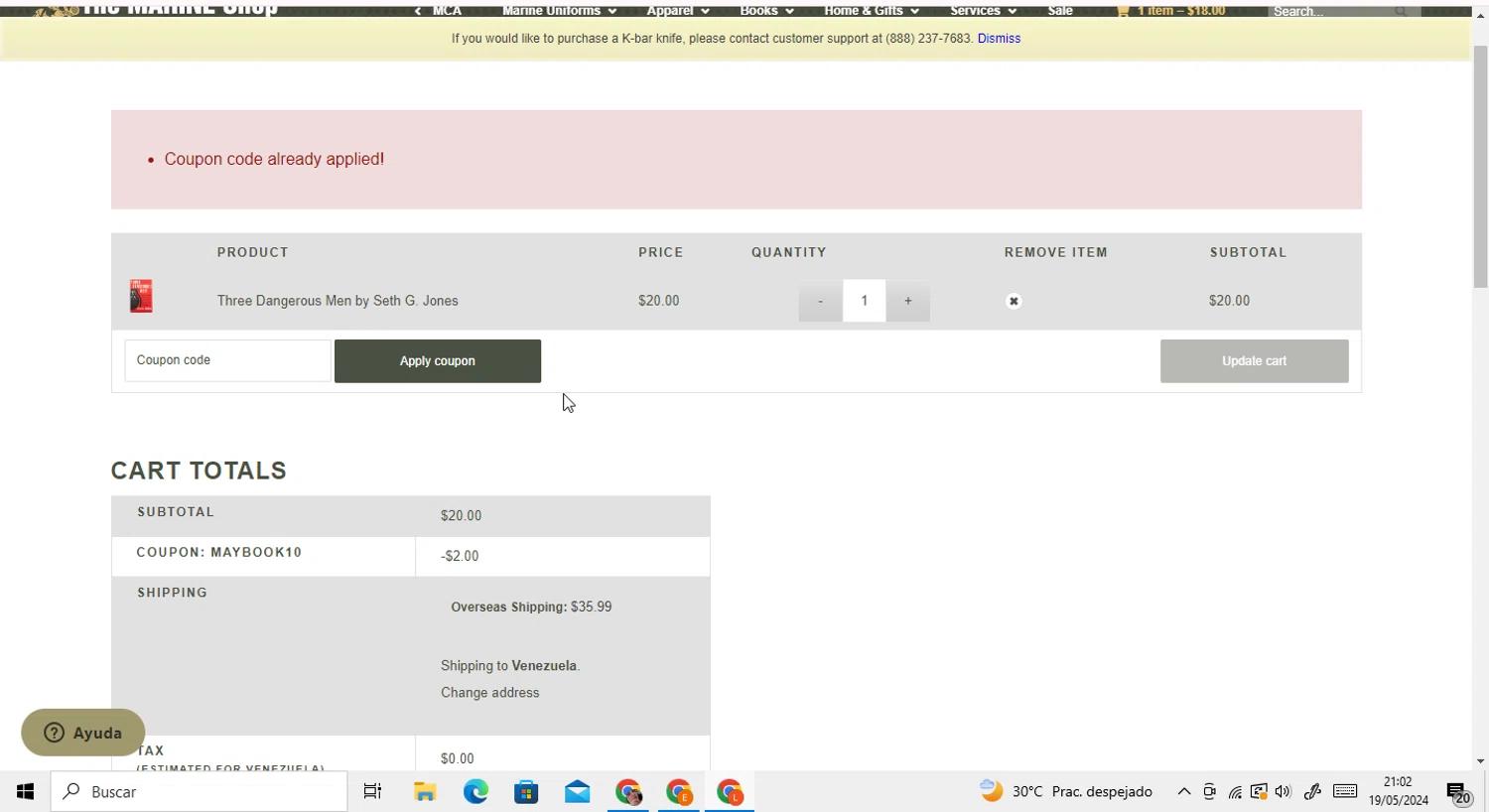Show hidden system tray icons
Screen dimensions: 1489x812
click(x=1183, y=791)
